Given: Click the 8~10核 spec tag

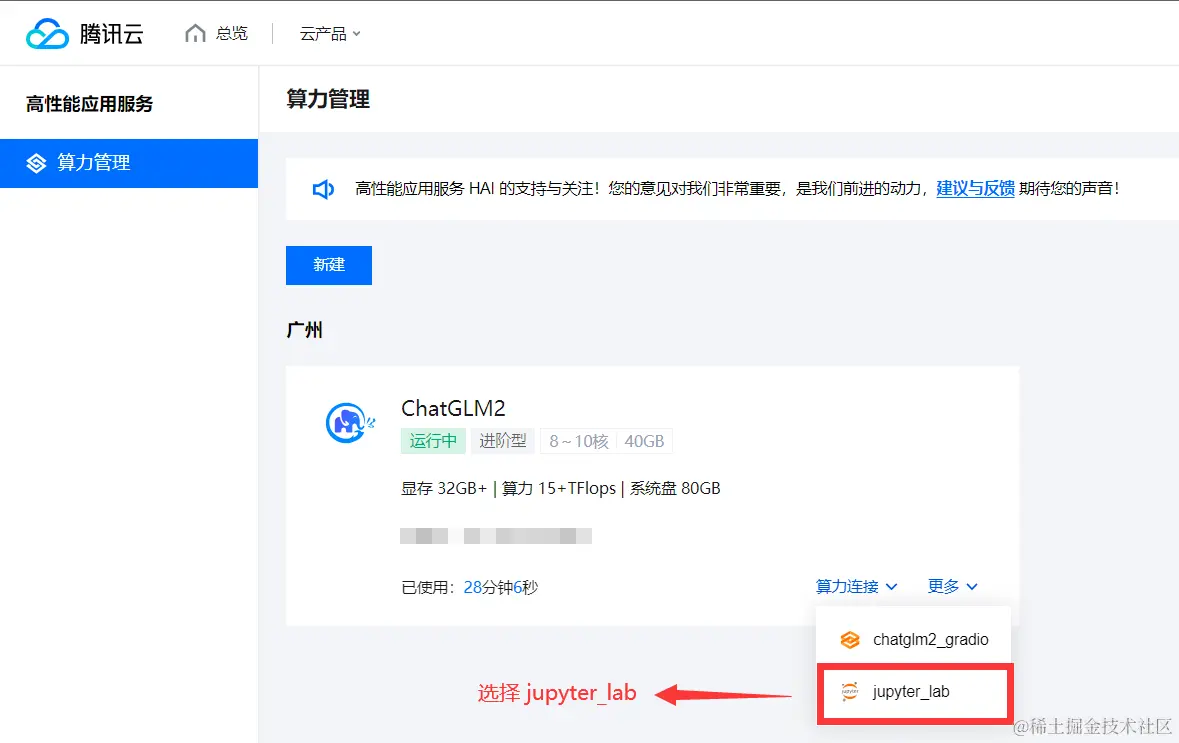Looking at the screenshot, I should click(x=578, y=441).
